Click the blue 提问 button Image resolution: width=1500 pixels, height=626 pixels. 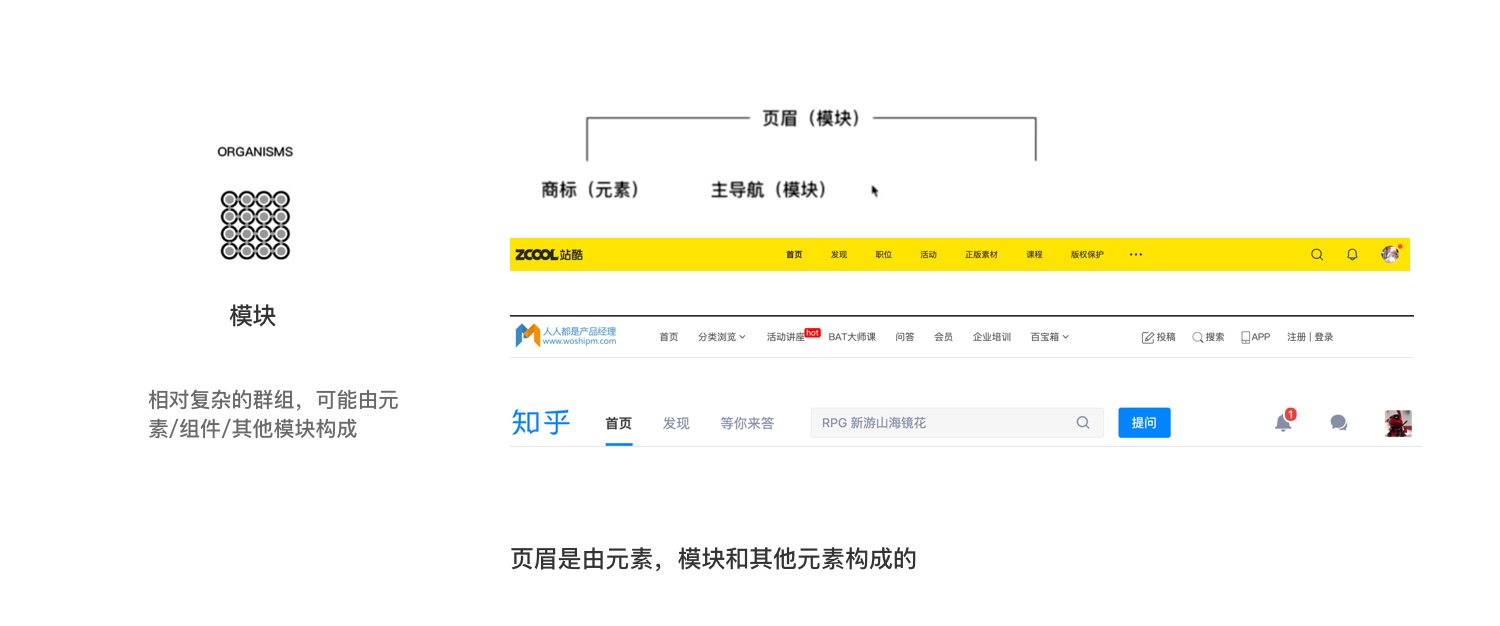coord(1144,423)
